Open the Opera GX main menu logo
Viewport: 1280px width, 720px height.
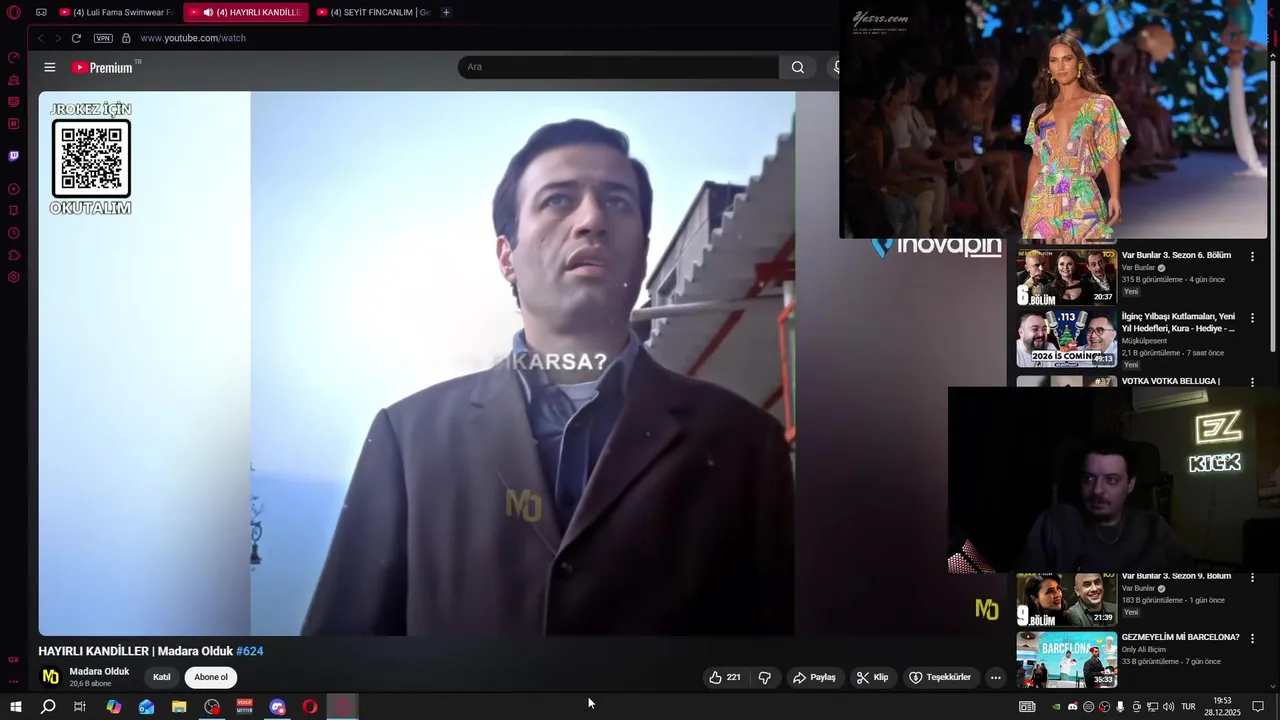tap(14, 13)
